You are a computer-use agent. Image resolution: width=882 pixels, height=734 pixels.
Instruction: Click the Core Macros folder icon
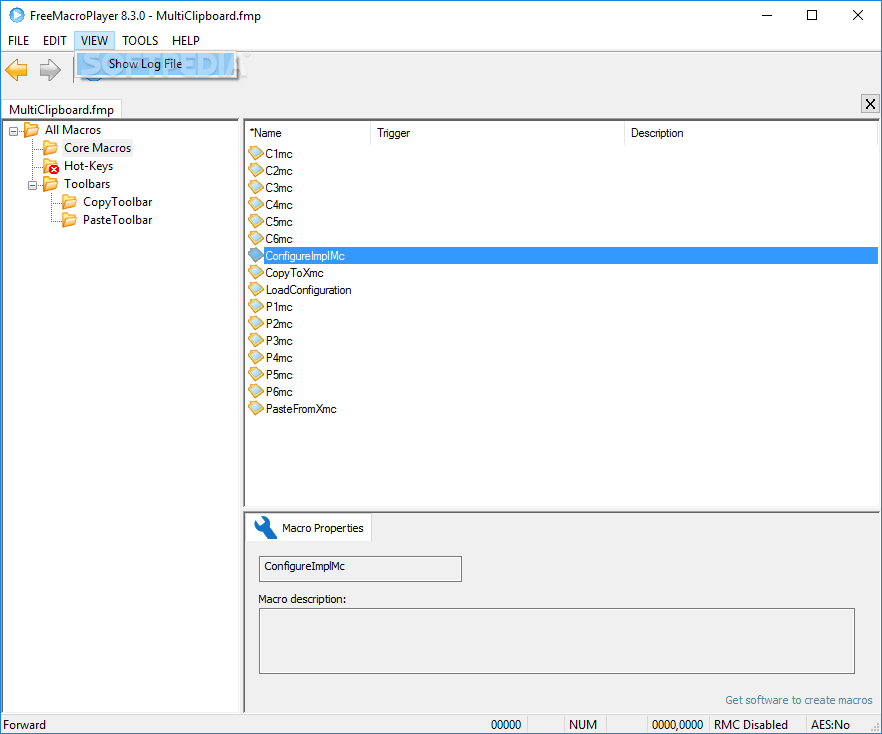pos(51,148)
